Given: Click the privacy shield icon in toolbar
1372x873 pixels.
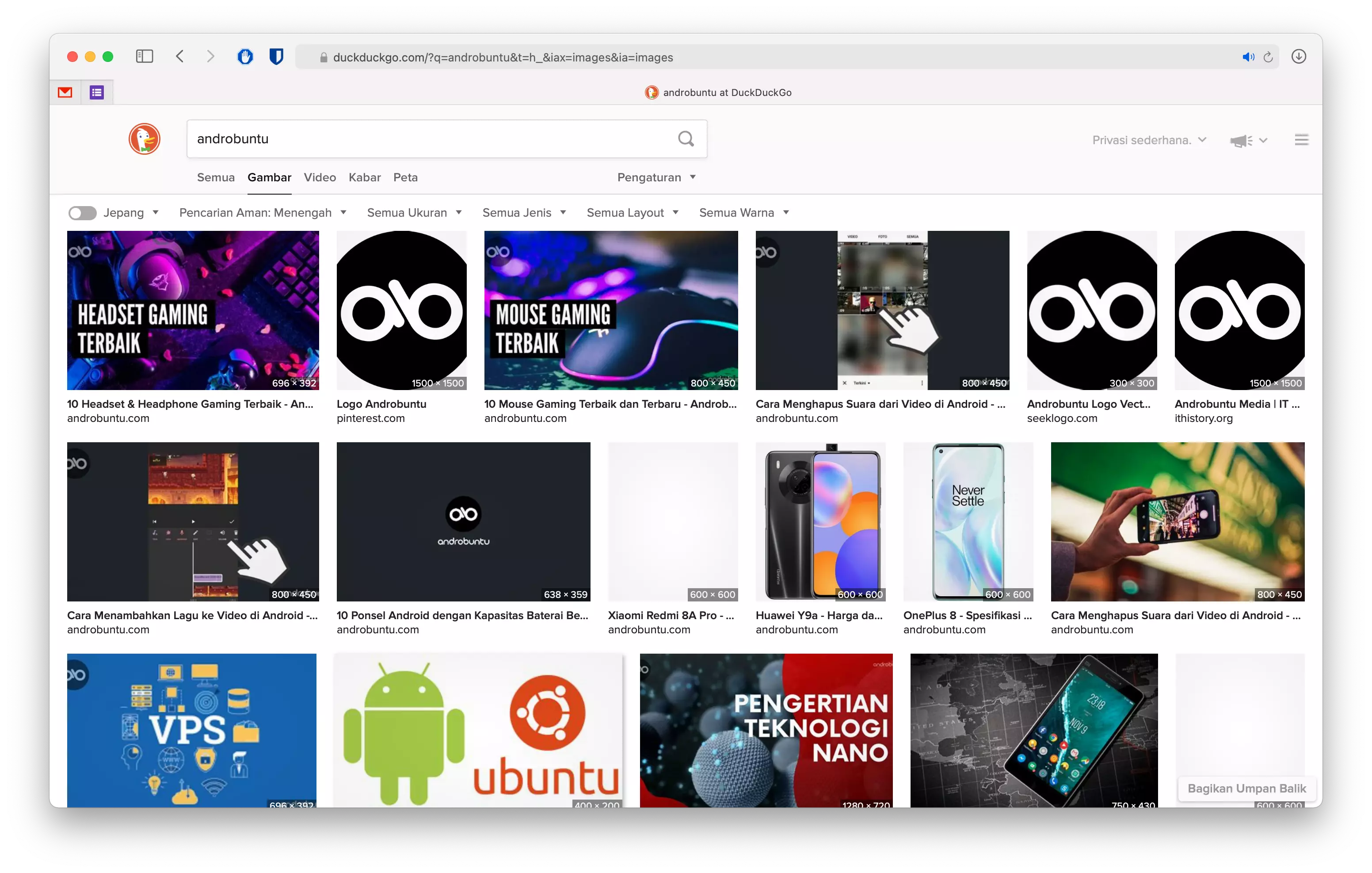Looking at the screenshot, I should pos(276,57).
